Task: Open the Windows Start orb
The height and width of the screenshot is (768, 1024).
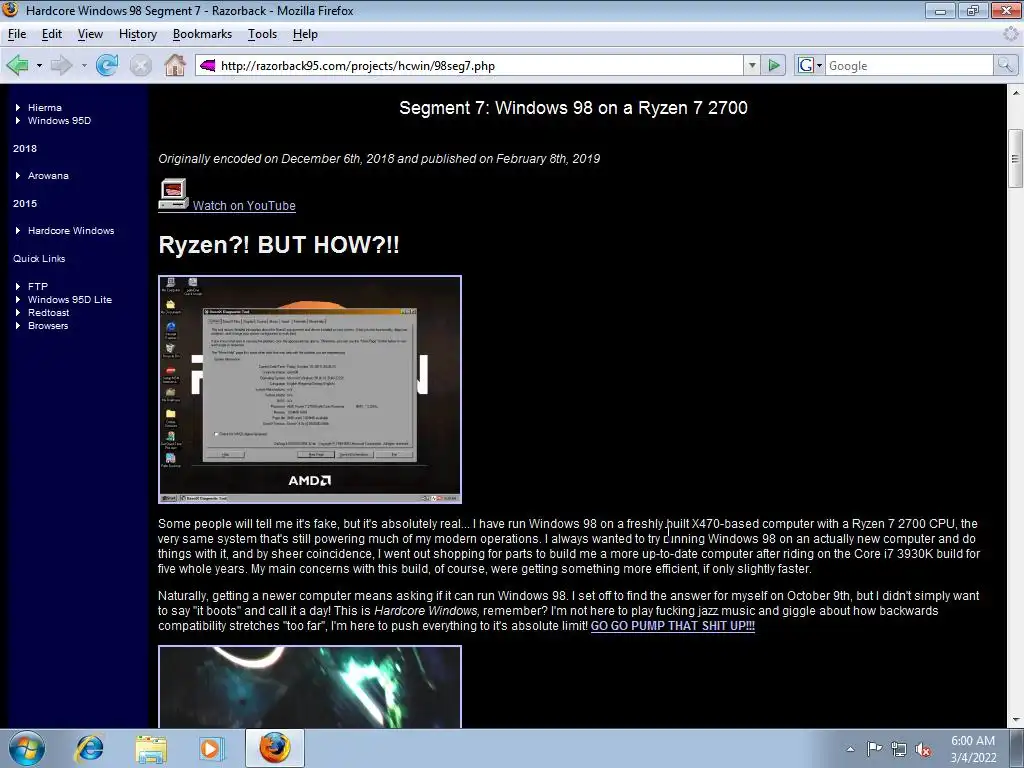Action: (27, 748)
